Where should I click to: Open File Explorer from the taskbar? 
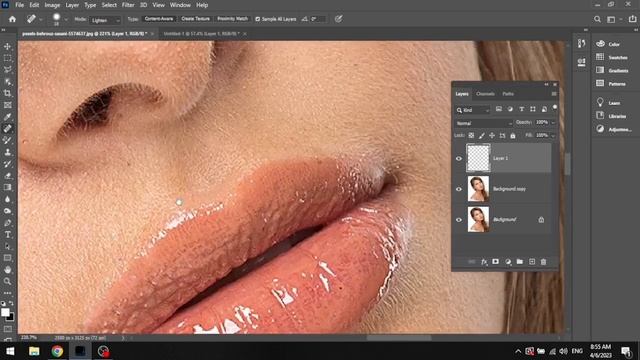34,351
